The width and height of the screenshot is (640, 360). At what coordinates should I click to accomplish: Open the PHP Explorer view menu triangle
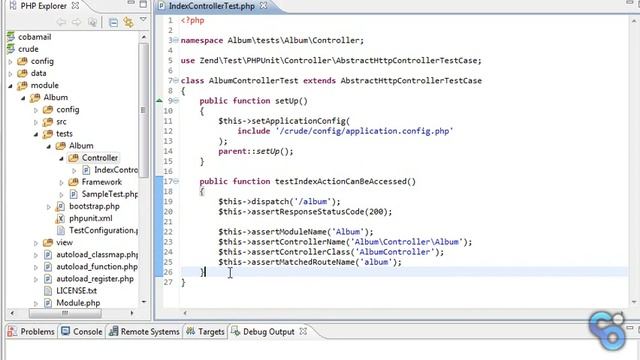pyautogui.click(x=143, y=20)
